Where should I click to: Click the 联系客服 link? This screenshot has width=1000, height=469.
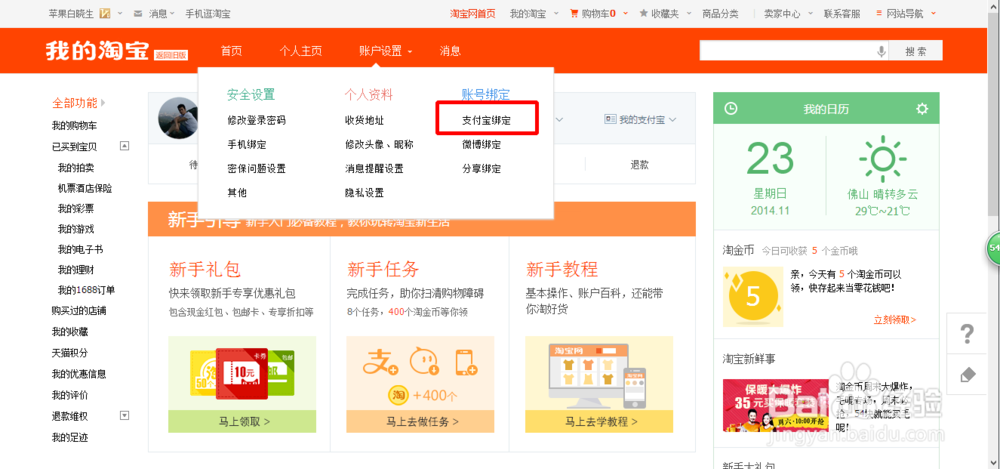[842, 13]
